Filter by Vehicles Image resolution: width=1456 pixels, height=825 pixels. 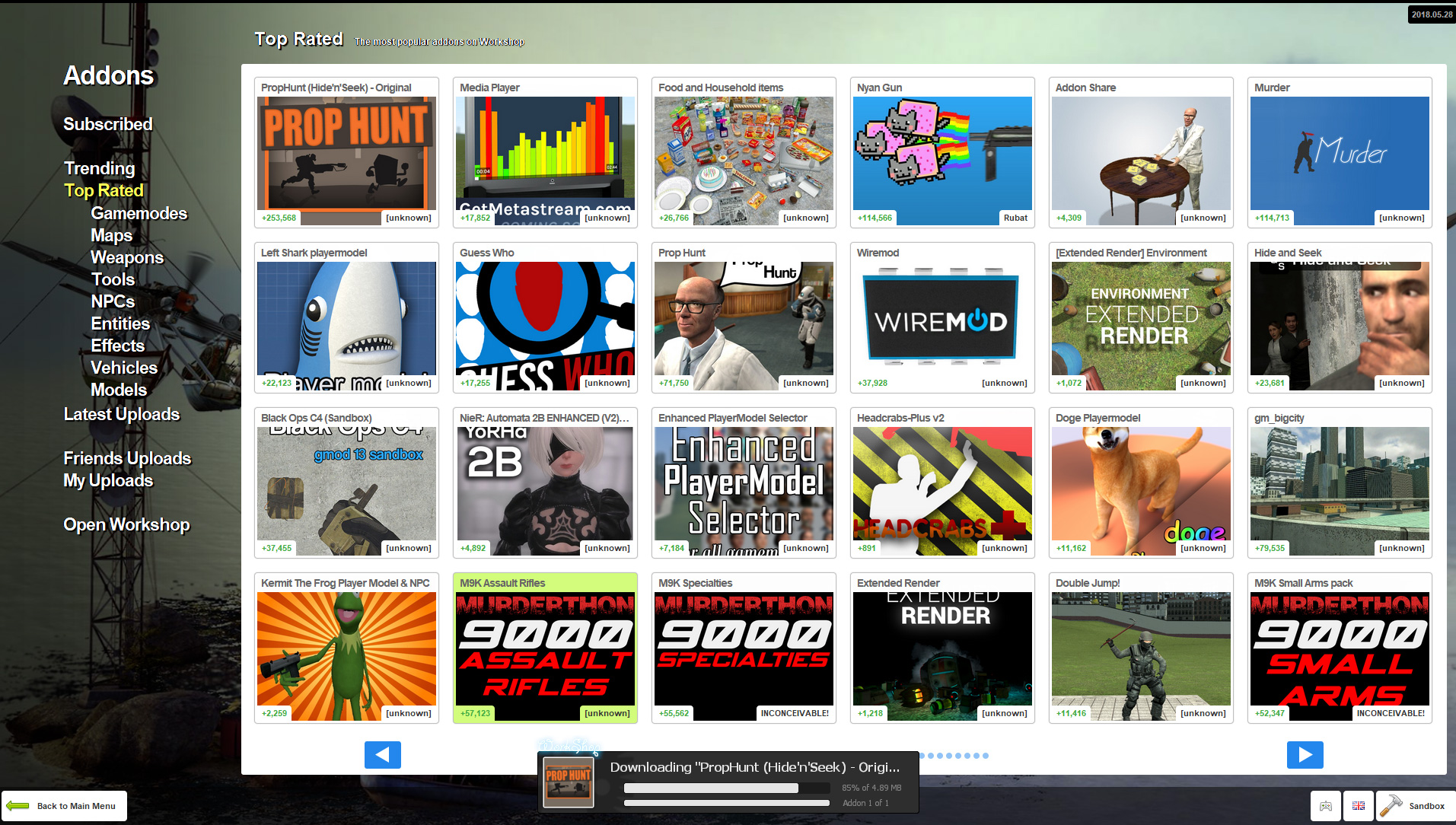pyautogui.click(x=124, y=368)
